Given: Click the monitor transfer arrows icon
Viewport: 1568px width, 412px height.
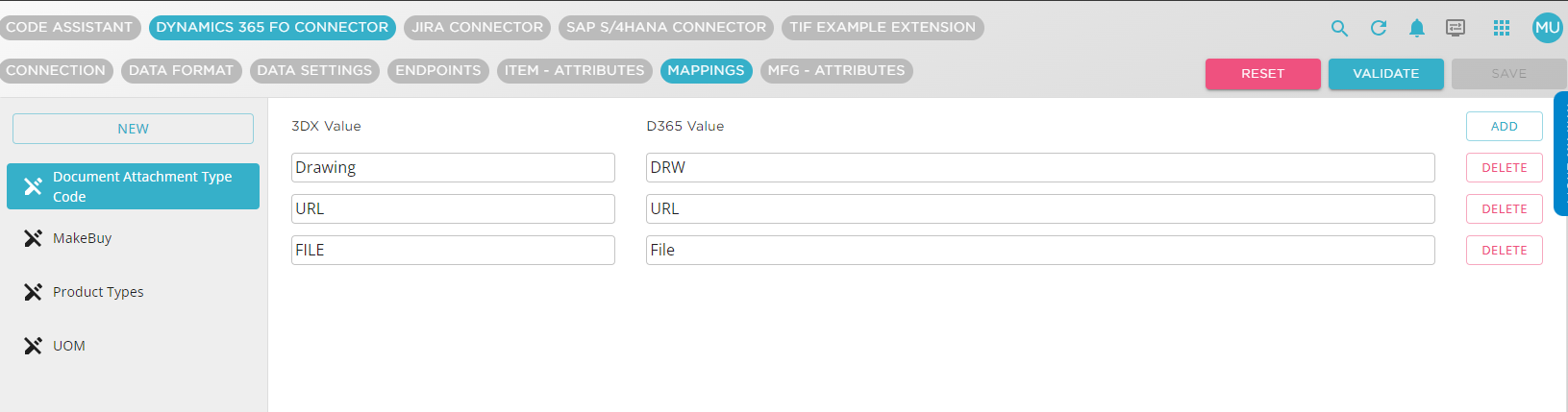Looking at the screenshot, I should [x=1456, y=28].
